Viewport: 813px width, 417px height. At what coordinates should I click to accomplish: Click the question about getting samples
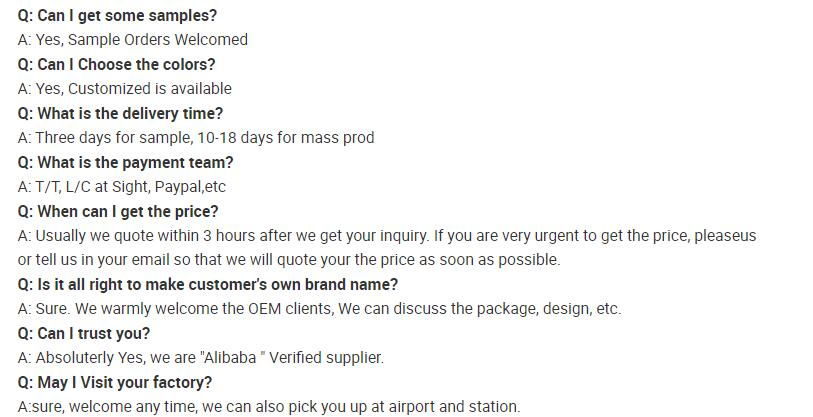tap(117, 16)
